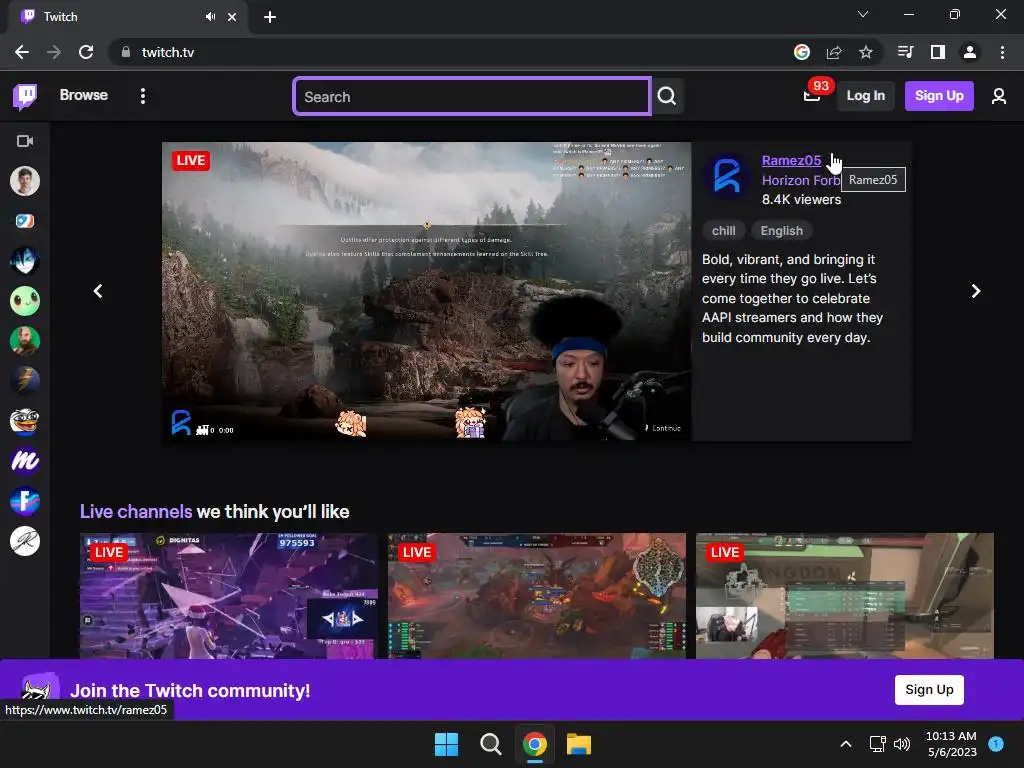Open the sidebar channel with Pepe frog avatar
1024x768 pixels.
pos(25,421)
